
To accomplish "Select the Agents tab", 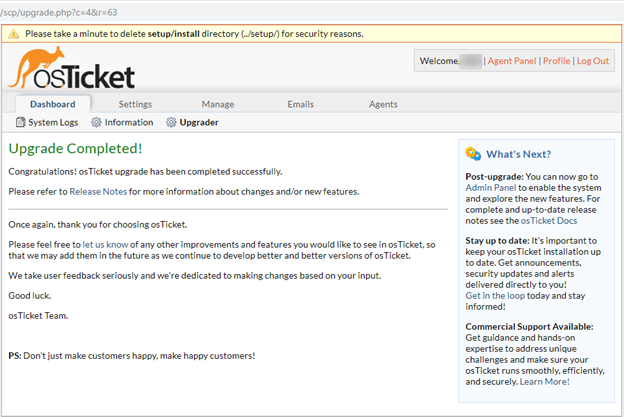I will [383, 104].
